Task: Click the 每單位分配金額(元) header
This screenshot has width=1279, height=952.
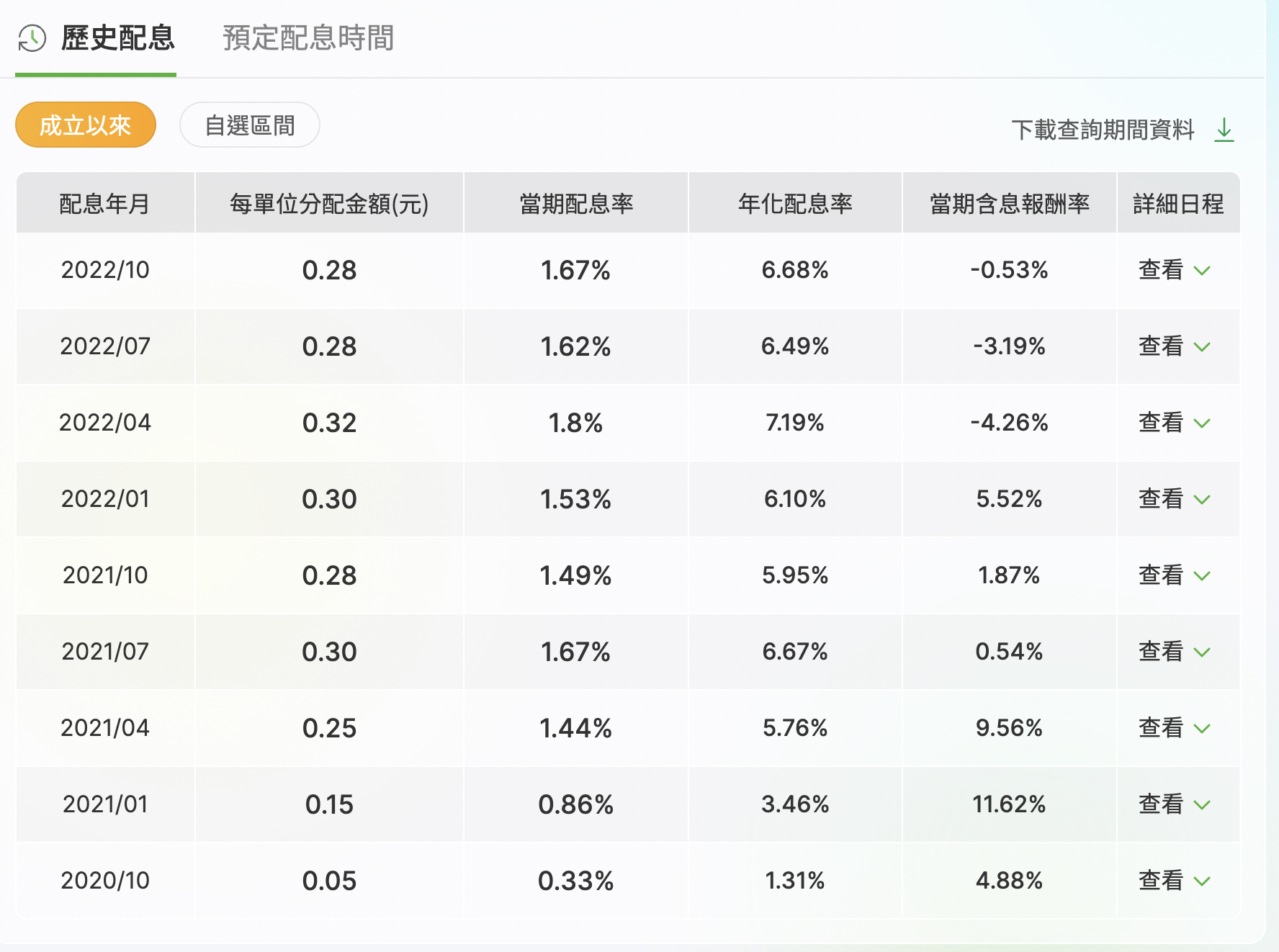Action: click(x=329, y=204)
